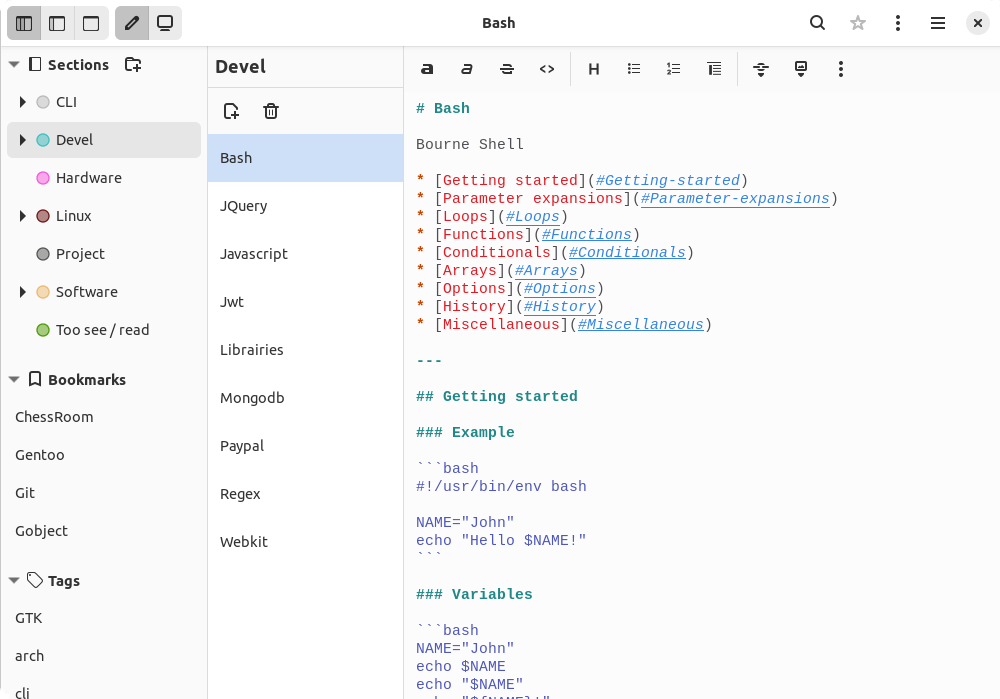This screenshot has height=699, width=1000.
Task: Expand the Software section
Action: [22, 291]
